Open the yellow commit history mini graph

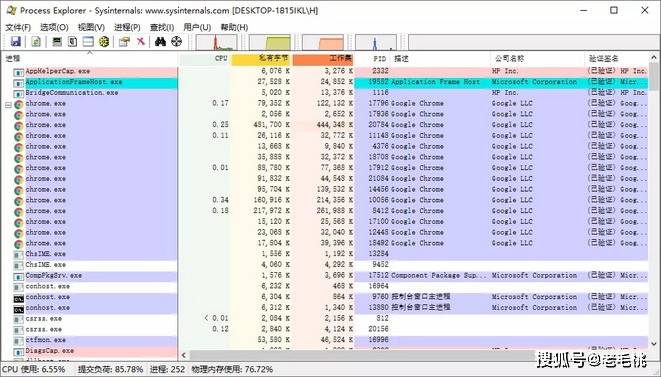point(270,42)
